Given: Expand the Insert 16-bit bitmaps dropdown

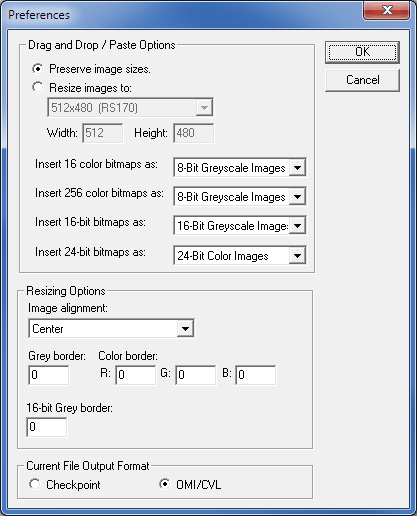Looking at the screenshot, I should click(240, 226).
